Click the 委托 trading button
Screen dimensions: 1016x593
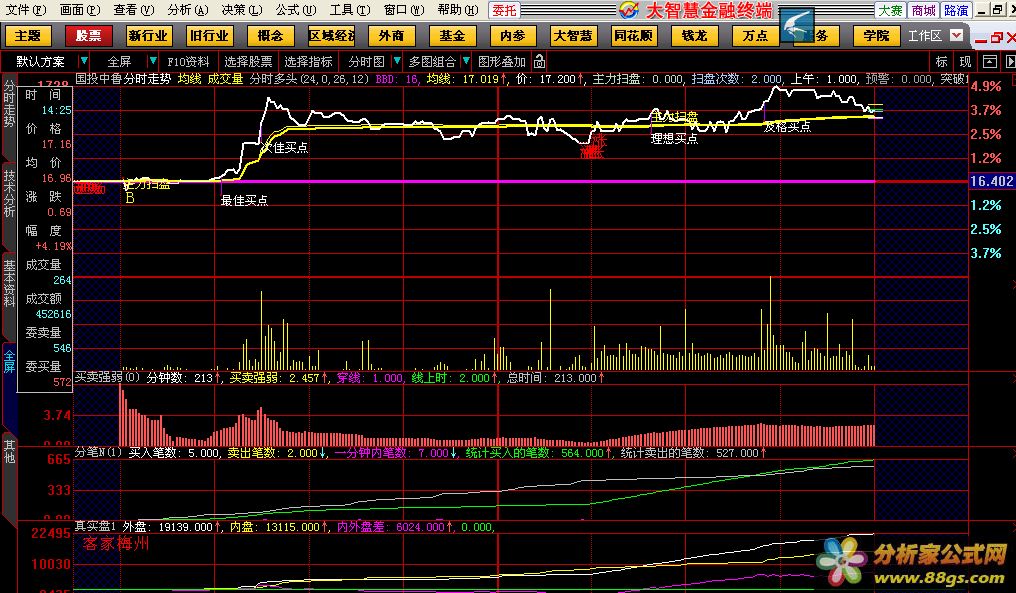click(504, 10)
